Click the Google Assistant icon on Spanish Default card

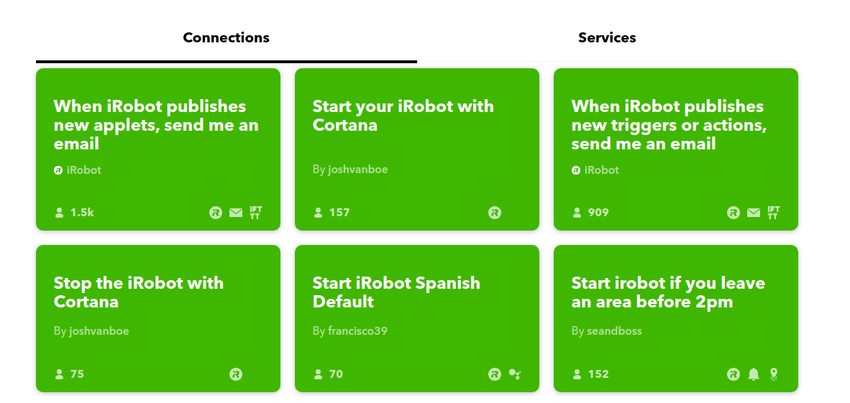click(x=514, y=374)
